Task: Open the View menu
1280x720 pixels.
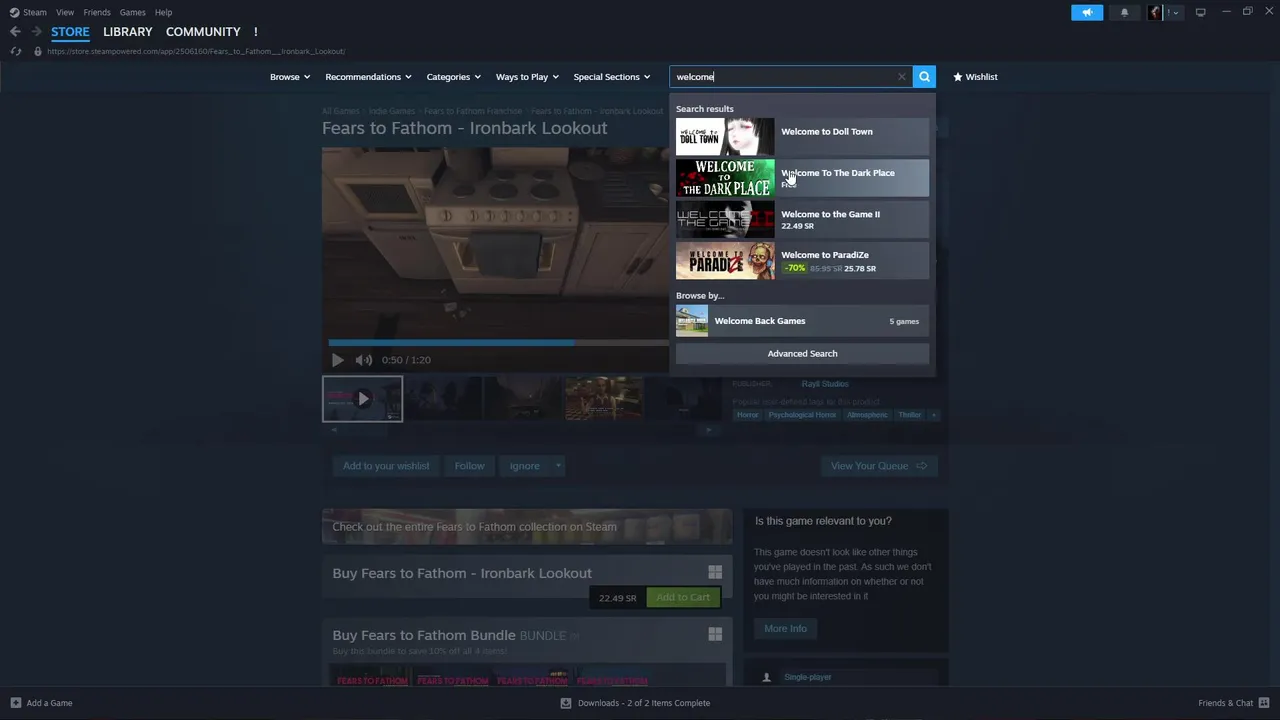Action: tap(65, 12)
